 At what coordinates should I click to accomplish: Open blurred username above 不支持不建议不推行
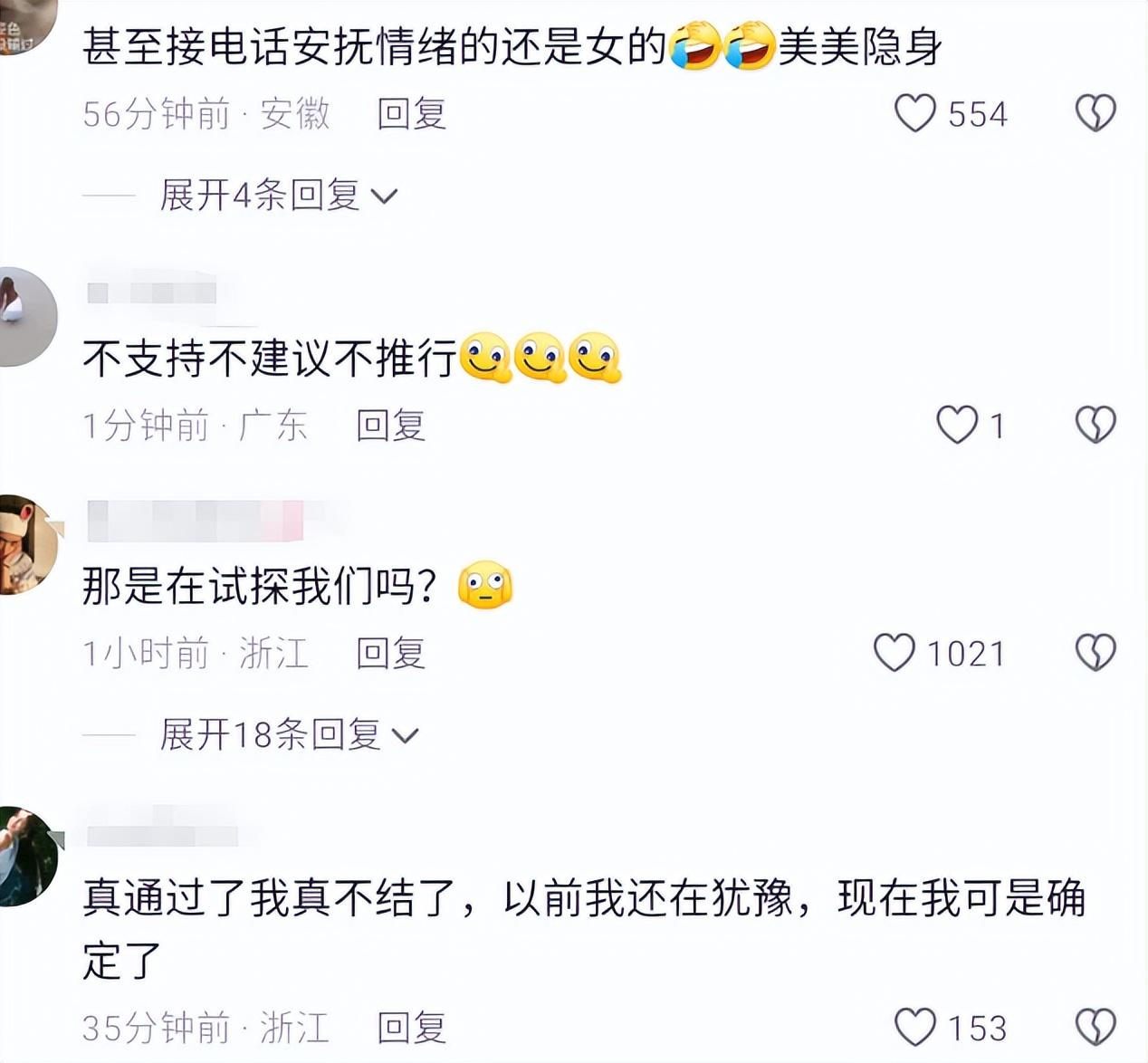pos(152,292)
